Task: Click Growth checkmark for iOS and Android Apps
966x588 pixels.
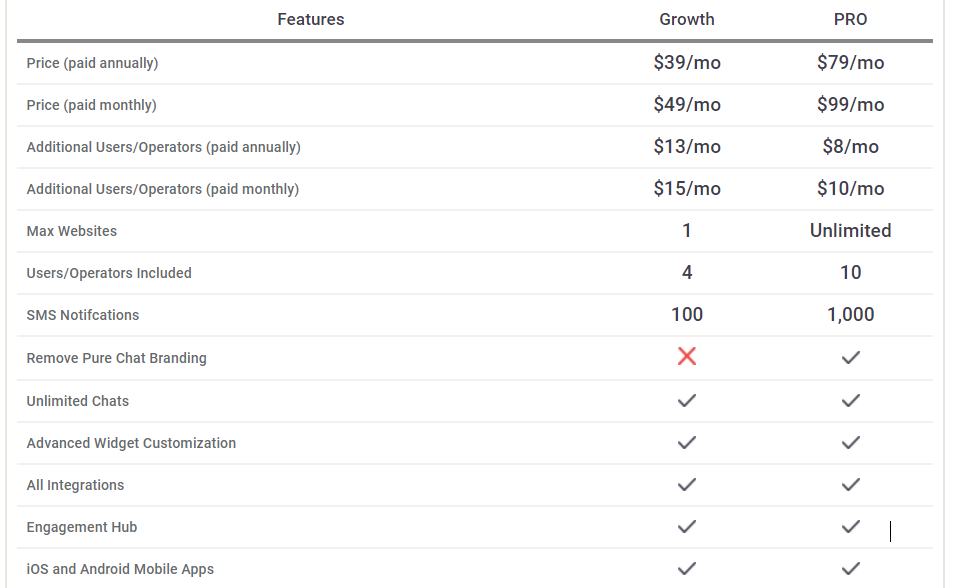Action: point(686,568)
